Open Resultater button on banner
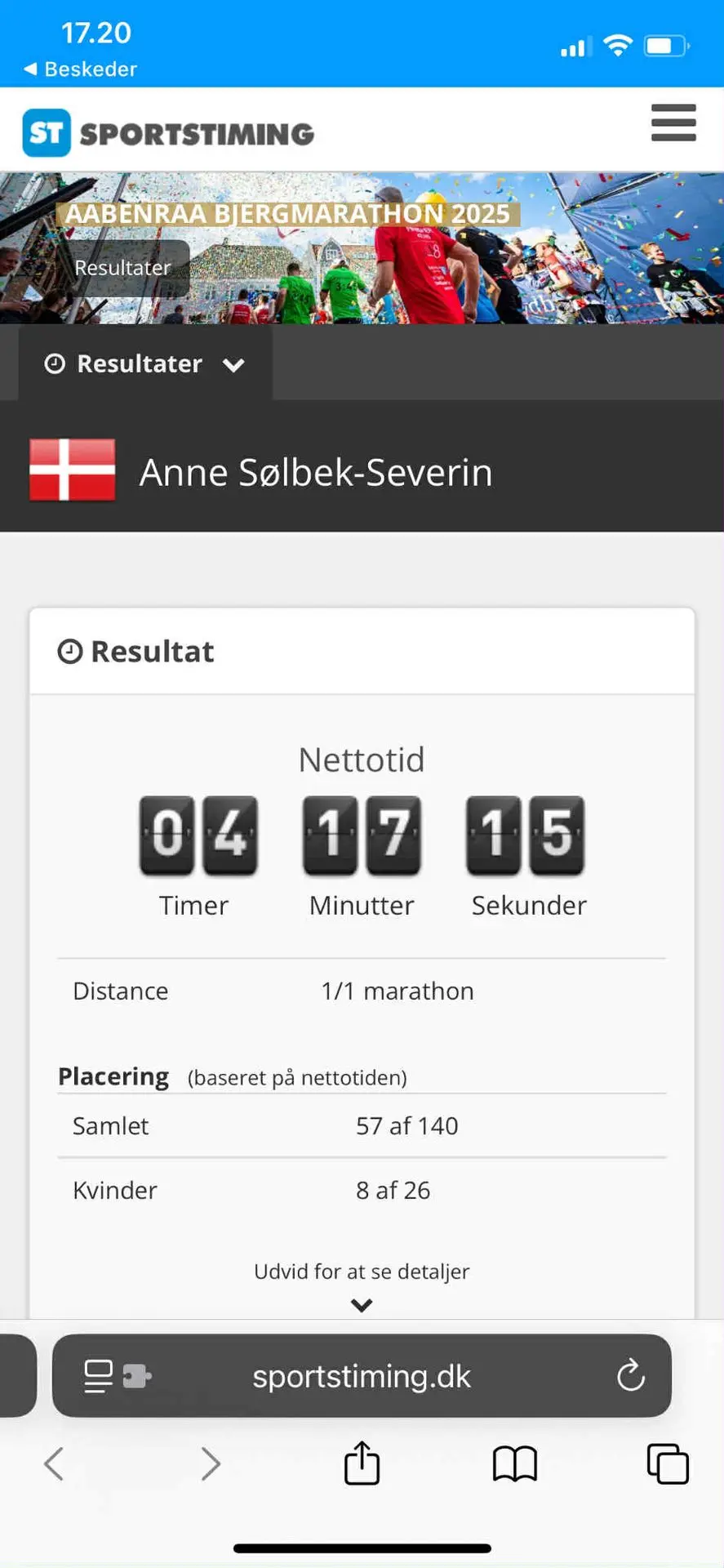 (x=122, y=267)
